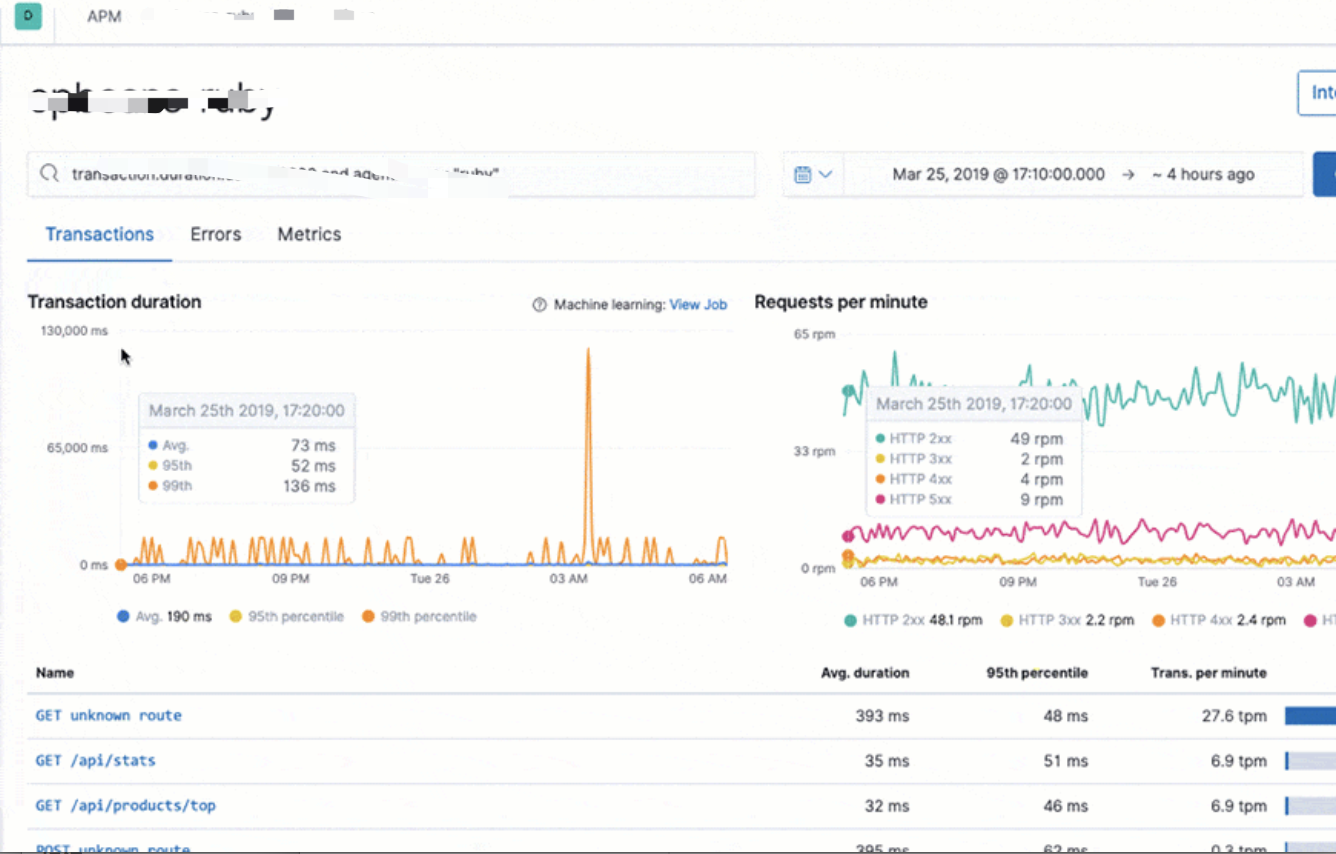This screenshot has height=854, width=1336.
Task: Toggle the 99th percentile legend item
Action: (x=419, y=617)
